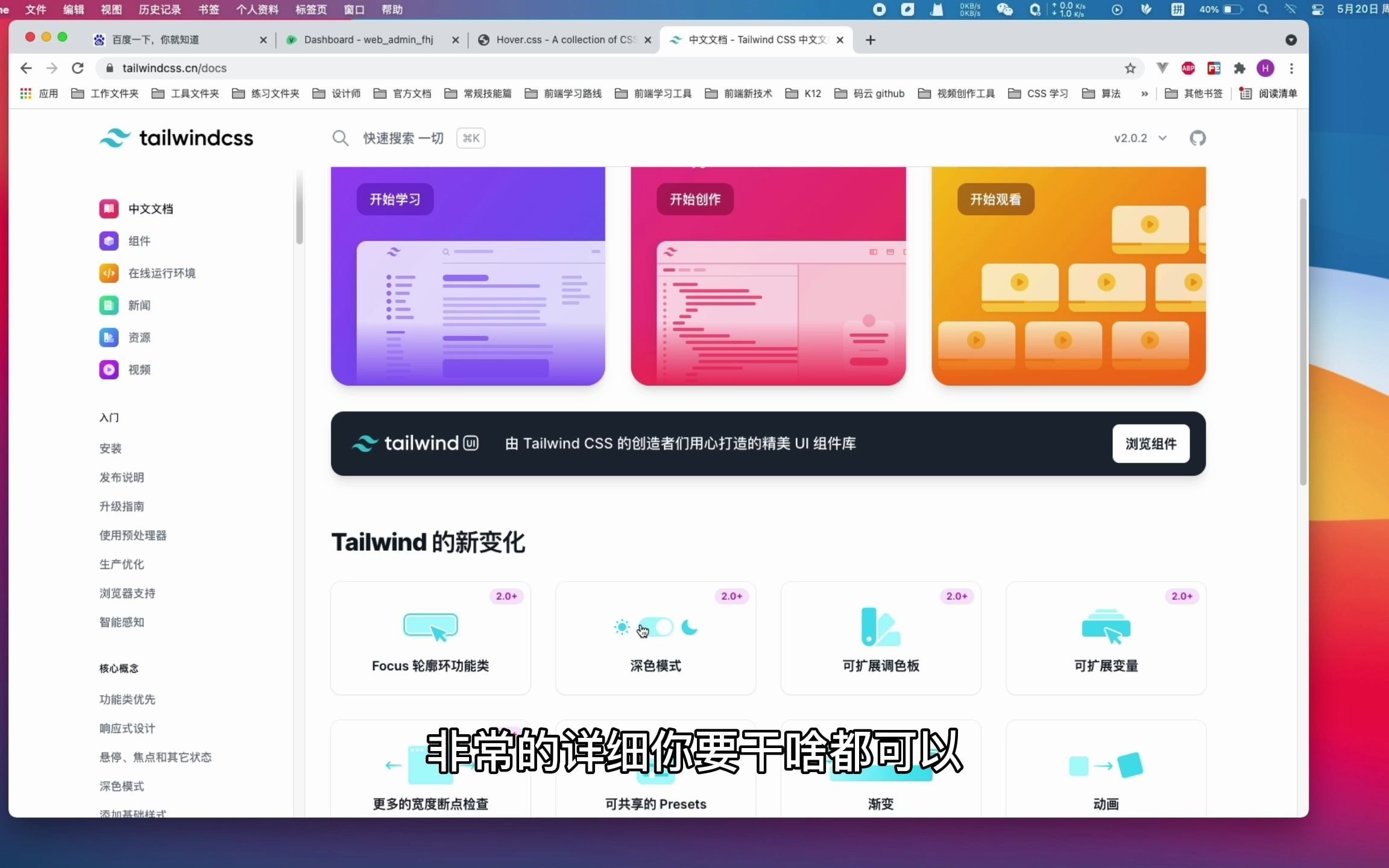Go forward in browser history

click(x=52, y=68)
